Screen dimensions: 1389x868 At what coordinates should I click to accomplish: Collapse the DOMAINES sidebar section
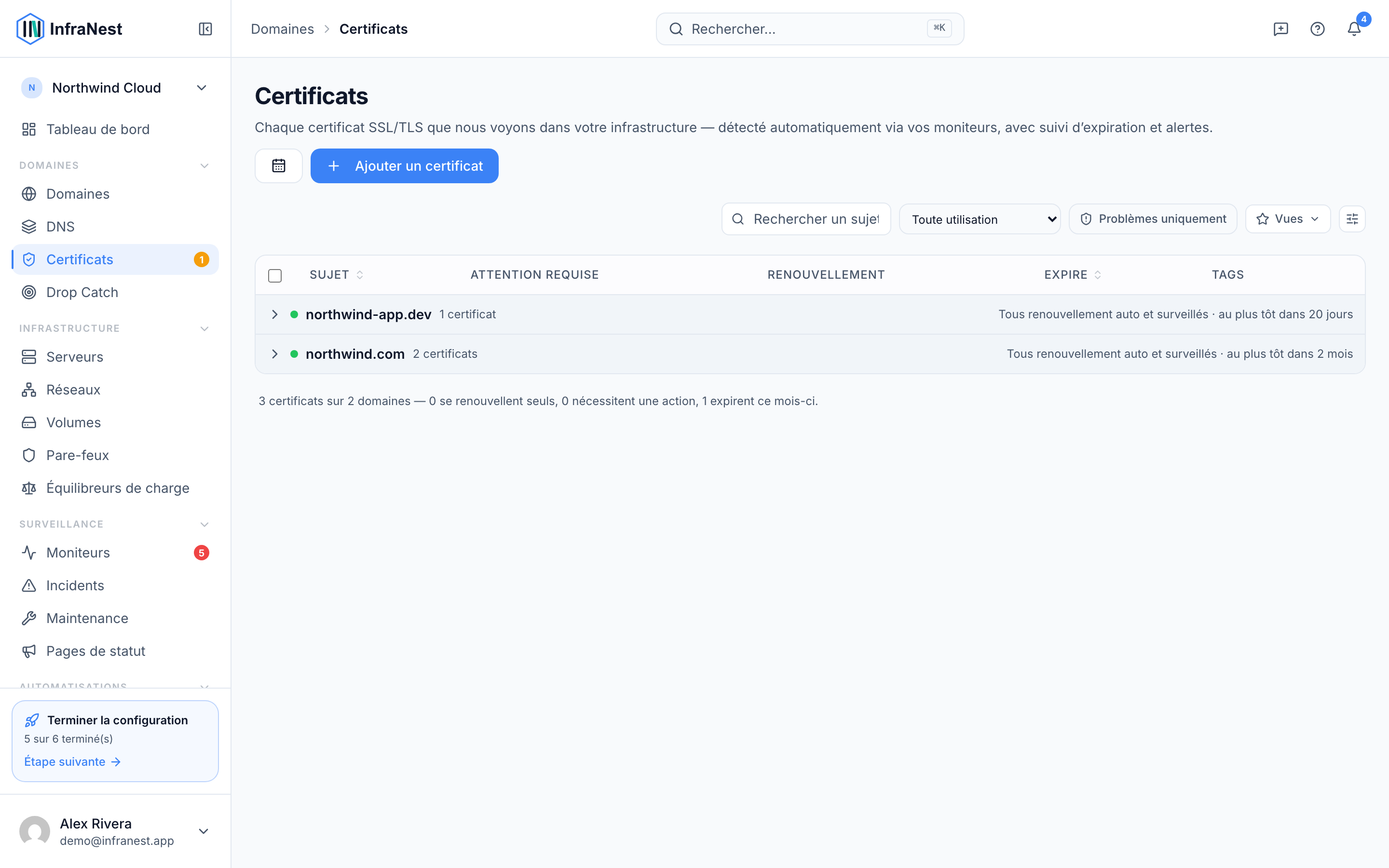[x=204, y=166]
